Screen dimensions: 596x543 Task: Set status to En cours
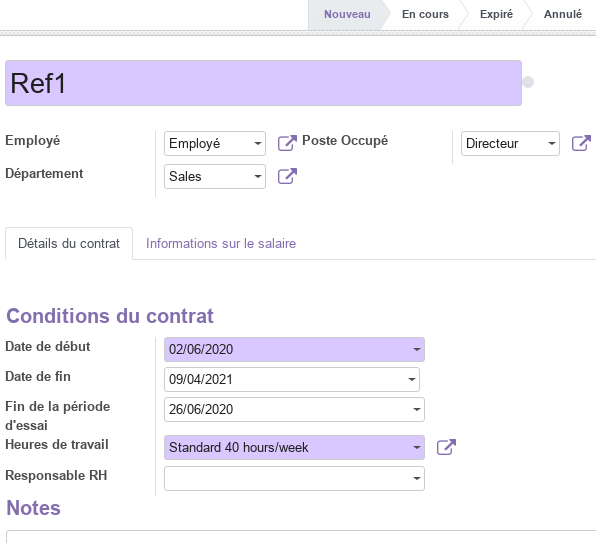425,14
